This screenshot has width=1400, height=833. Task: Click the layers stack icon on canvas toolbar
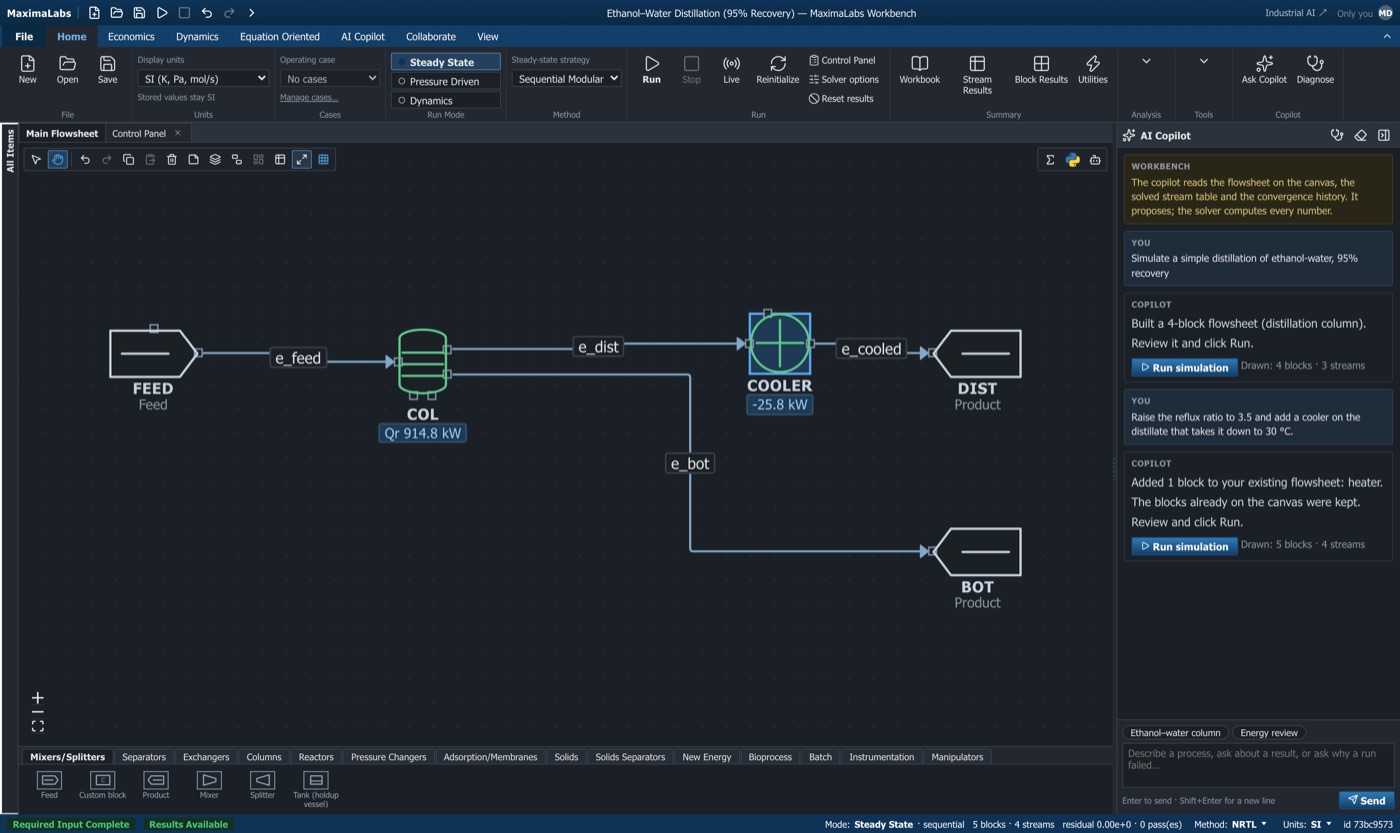[x=215, y=159]
